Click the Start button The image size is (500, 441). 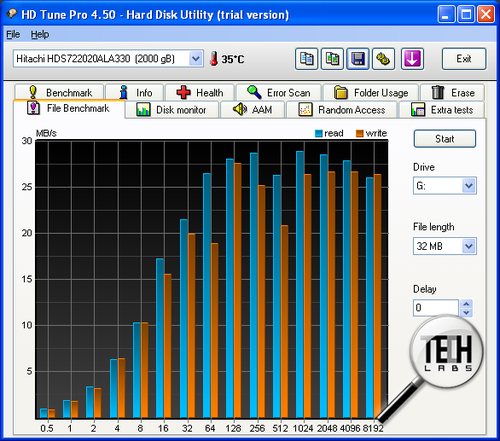[445, 139]
